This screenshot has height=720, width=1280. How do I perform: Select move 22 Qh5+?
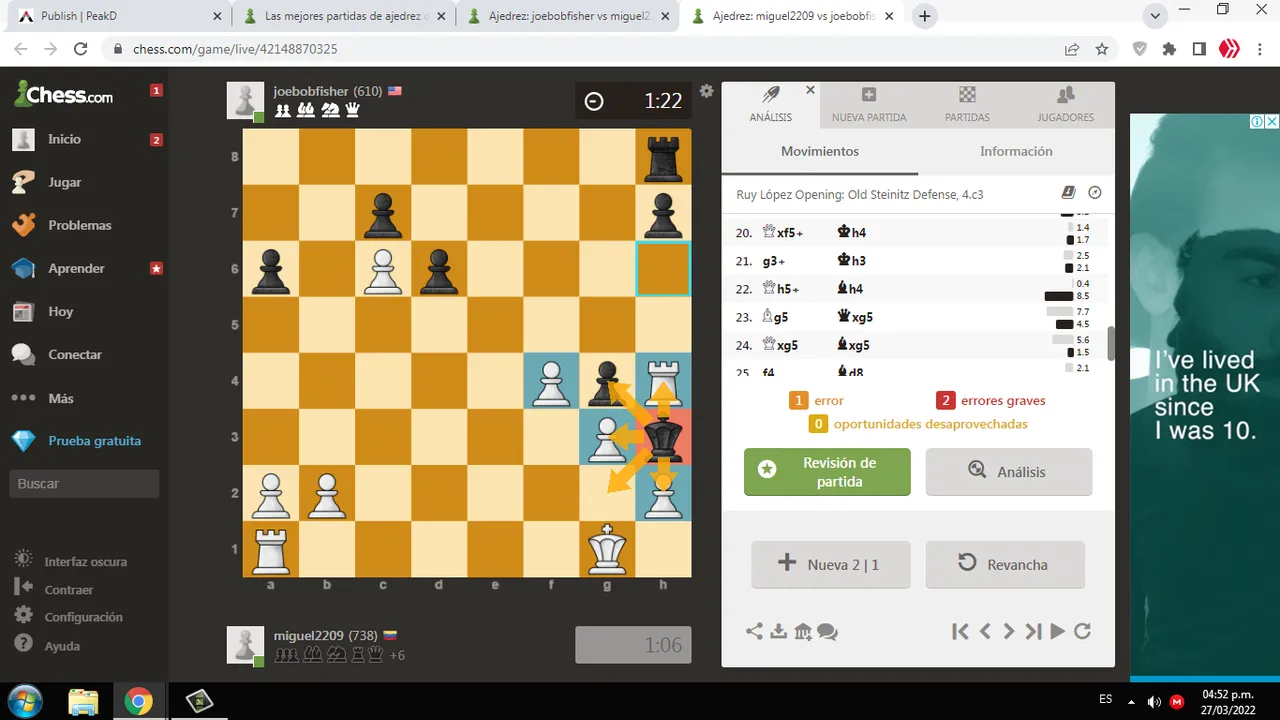[x=783, y=289]
